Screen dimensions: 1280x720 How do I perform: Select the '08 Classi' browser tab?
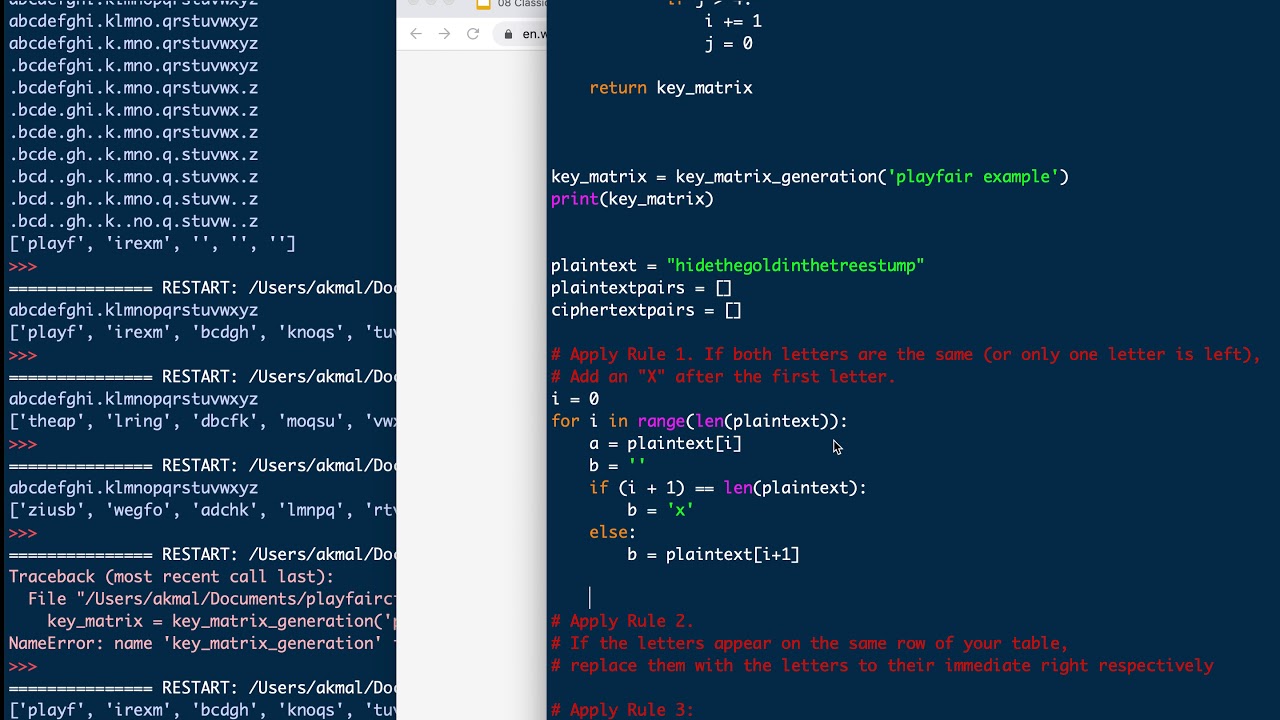click(x=511, y=4)
